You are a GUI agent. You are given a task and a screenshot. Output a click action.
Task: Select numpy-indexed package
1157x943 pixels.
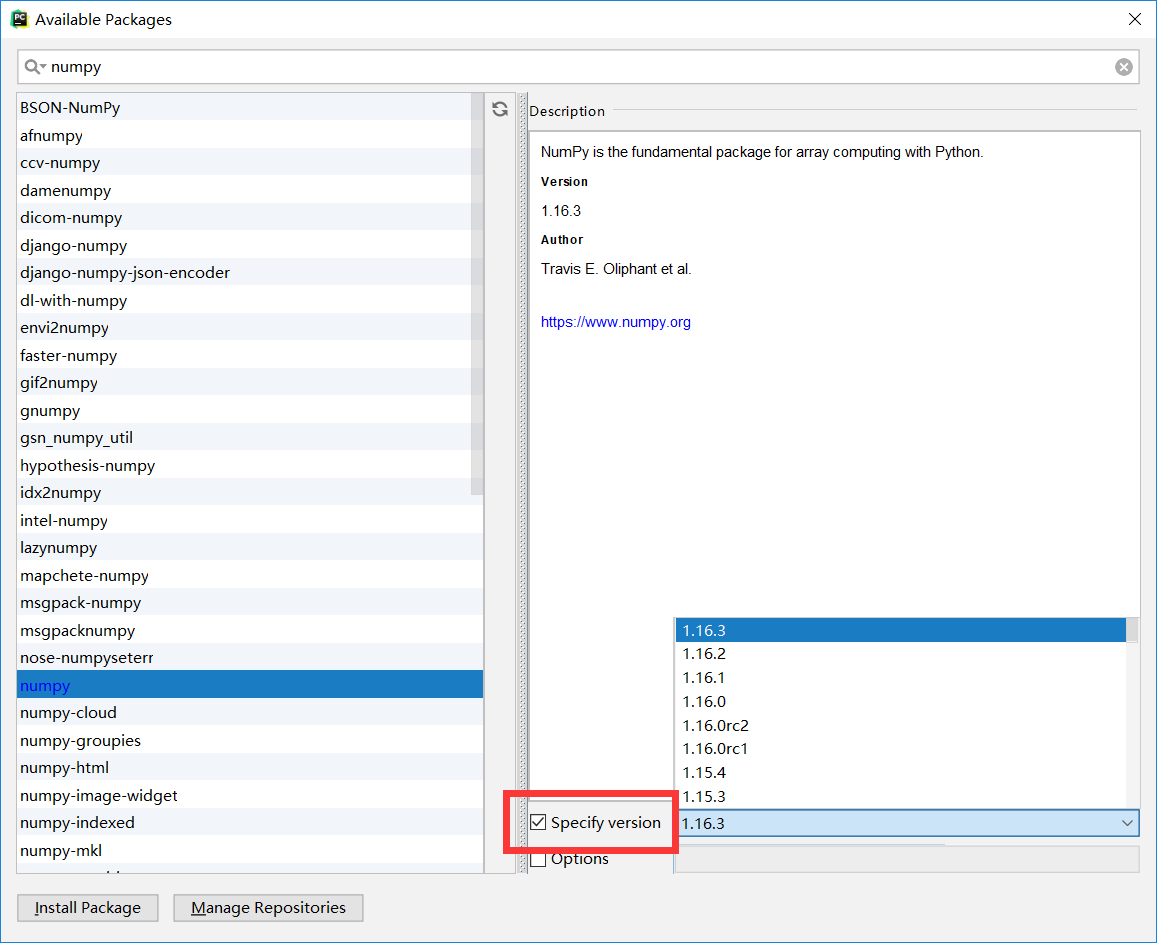tap(250, 822)
